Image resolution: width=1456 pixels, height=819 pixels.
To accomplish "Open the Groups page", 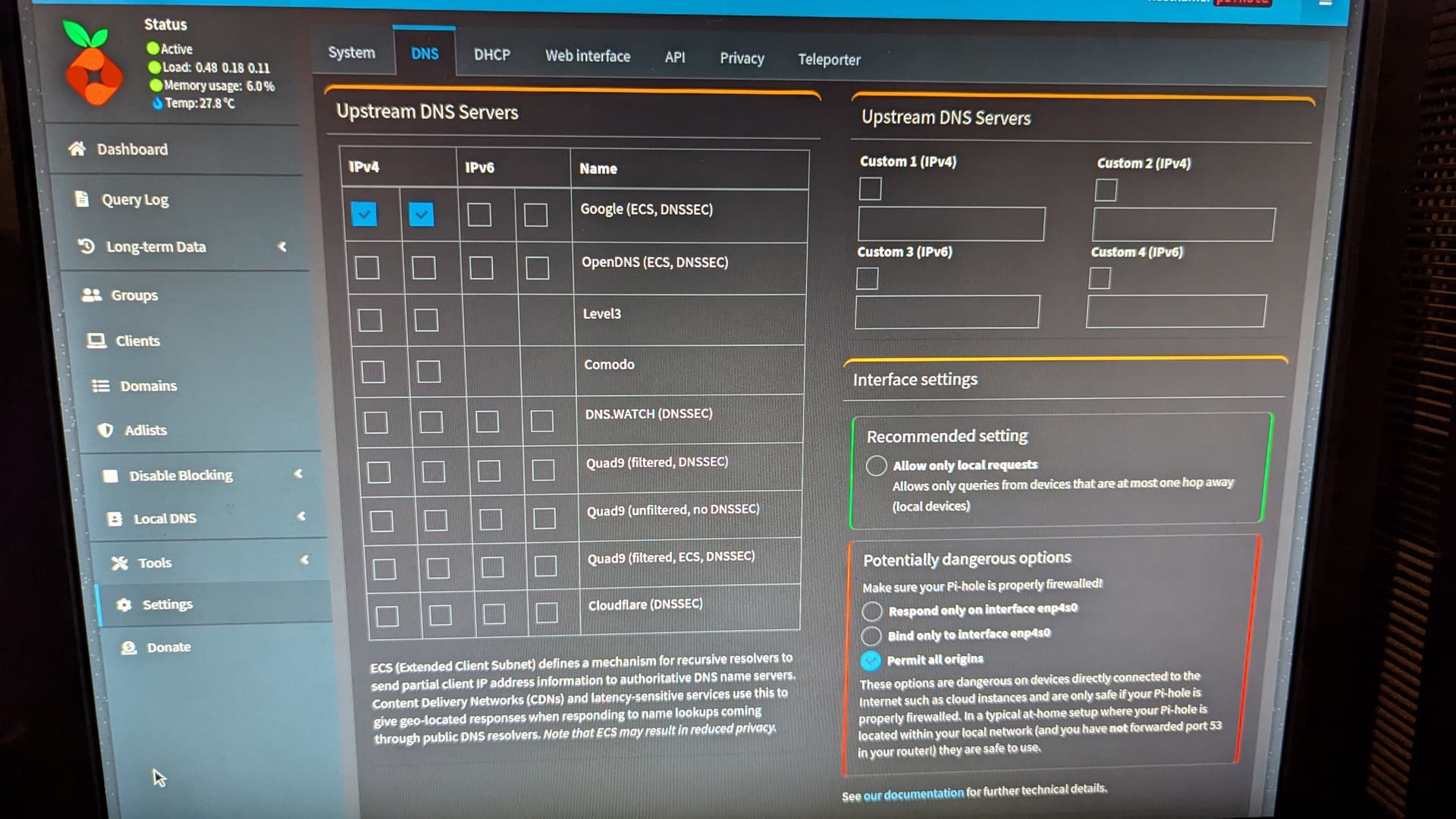I will coord(134,295).
